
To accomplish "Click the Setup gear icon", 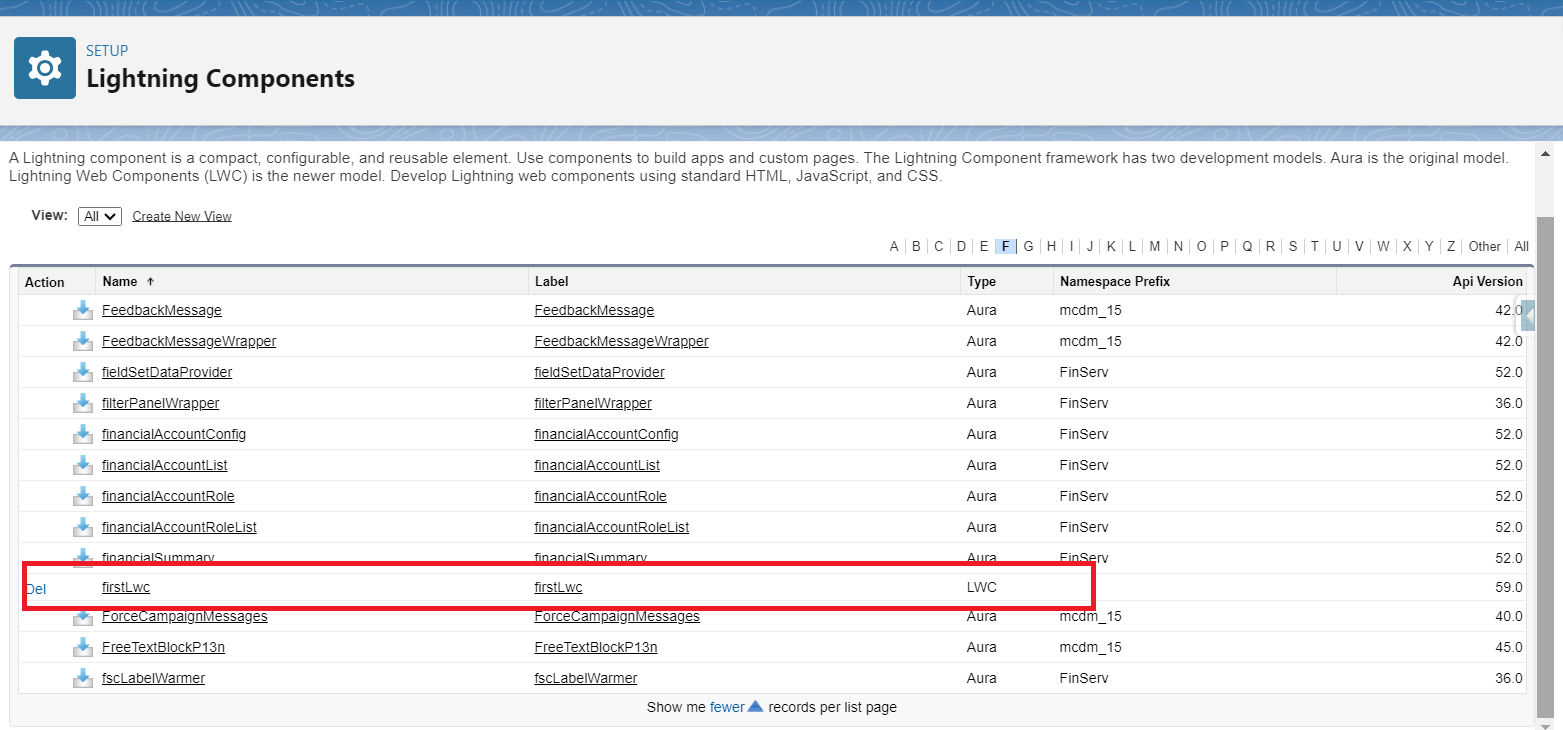I will [45, 68].
